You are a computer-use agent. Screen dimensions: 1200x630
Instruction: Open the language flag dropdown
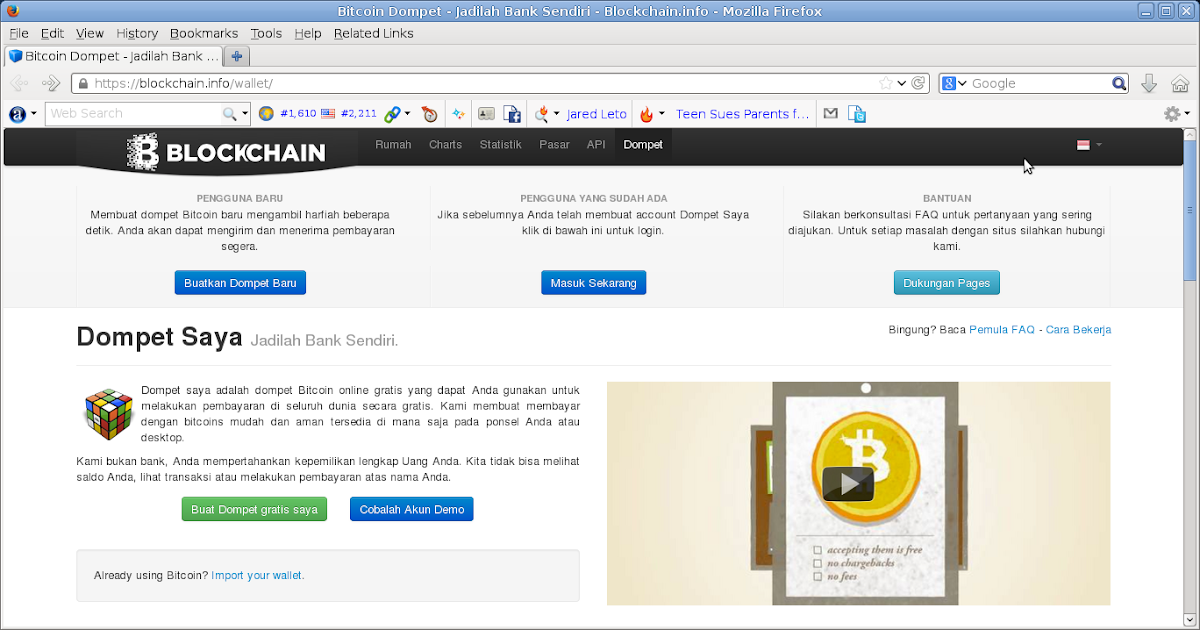[x=1089, y=145]
